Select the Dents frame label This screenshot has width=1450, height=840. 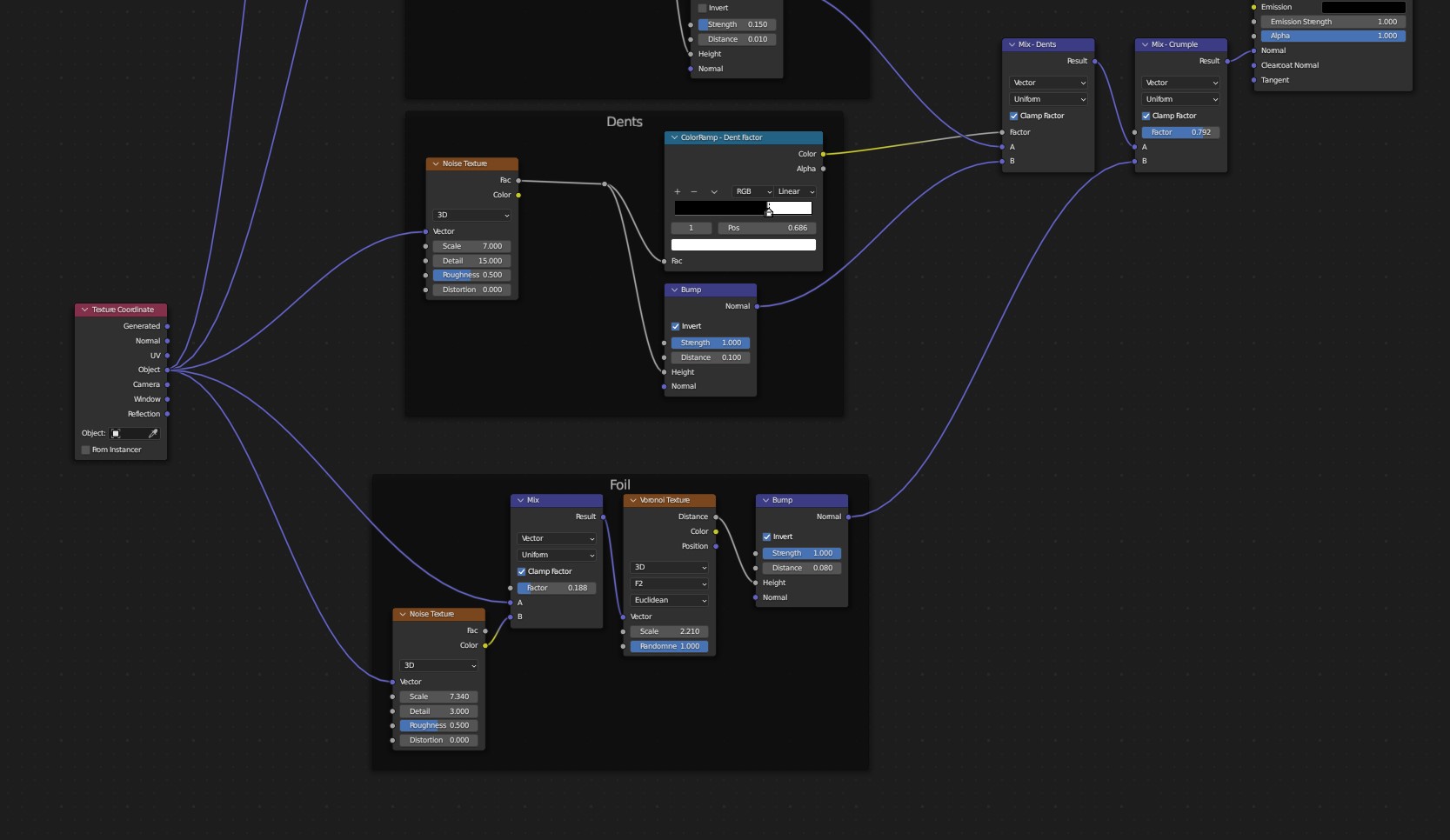[x=625, y=122]
